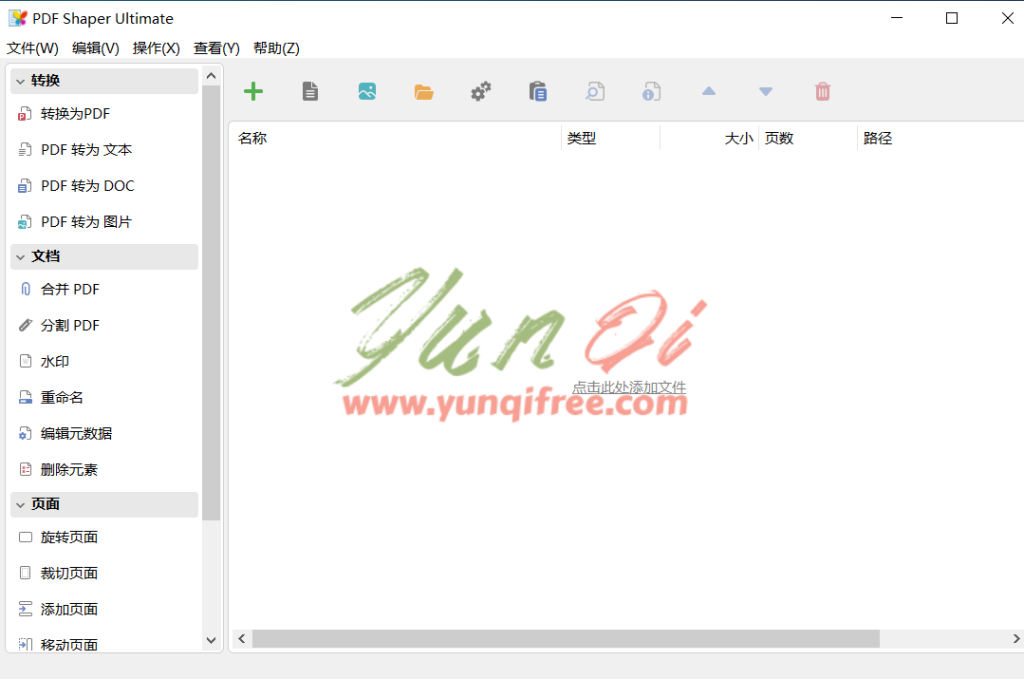Maximize the PDF Shaper window
The image size is (1024, 679).
click(x=952, y=18)
